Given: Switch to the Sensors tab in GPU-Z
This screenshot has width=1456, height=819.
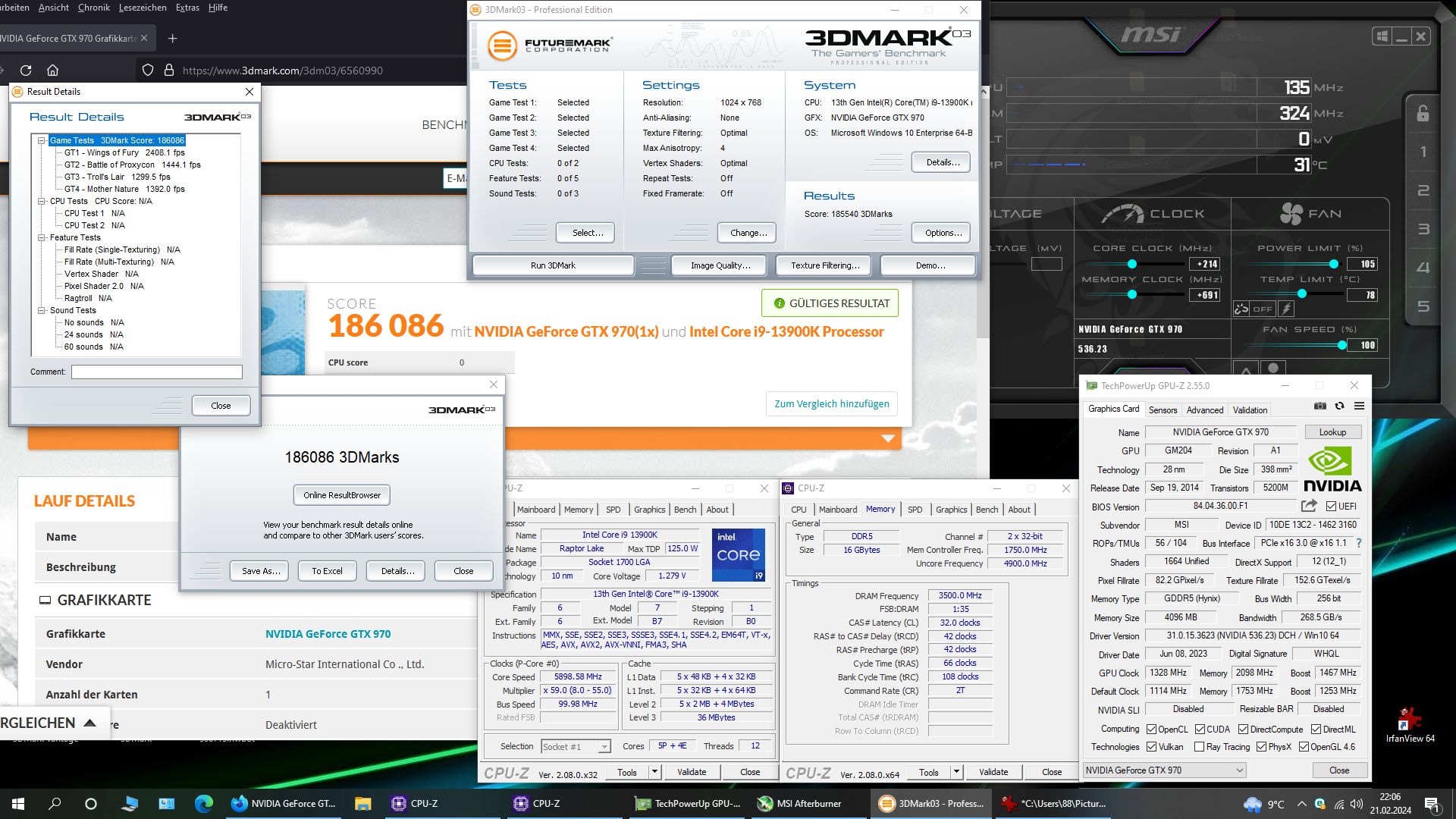Looking at the screenshot, I should click(x=1163, y=409).
